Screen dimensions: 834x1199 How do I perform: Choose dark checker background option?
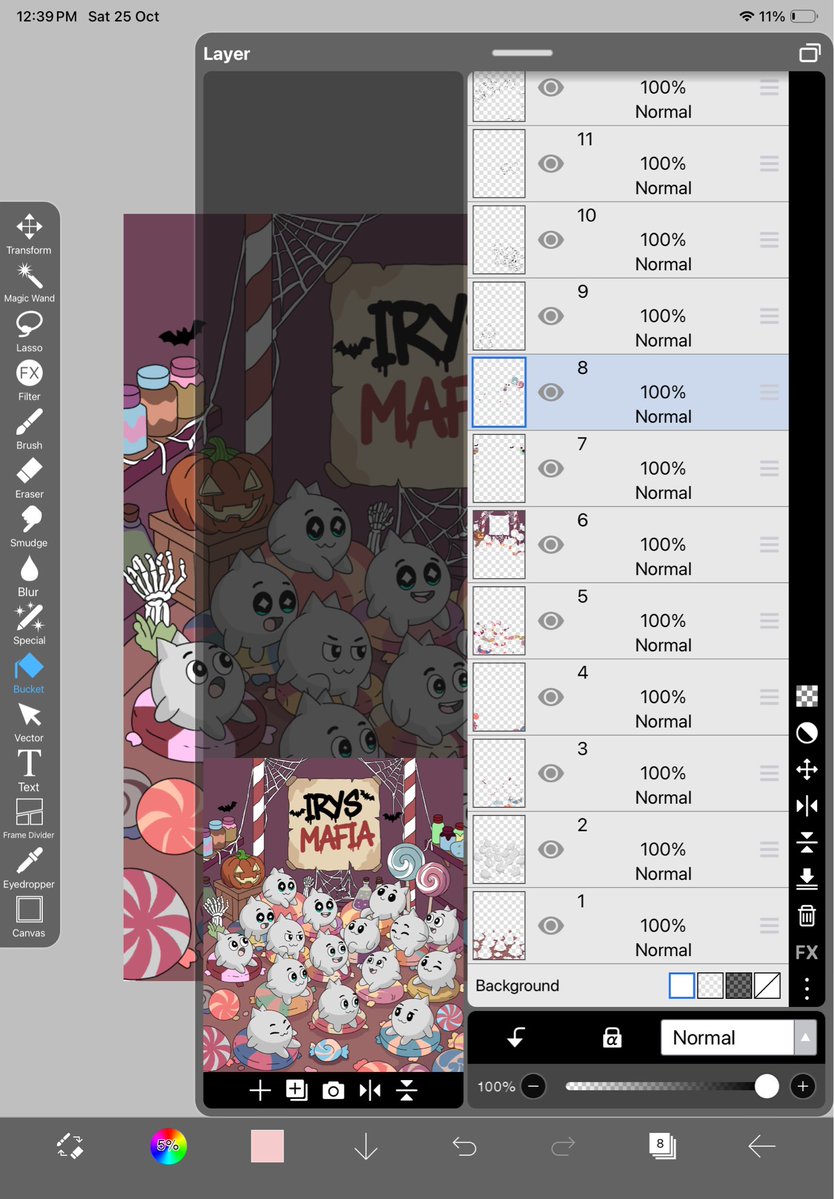click(738, 986)
